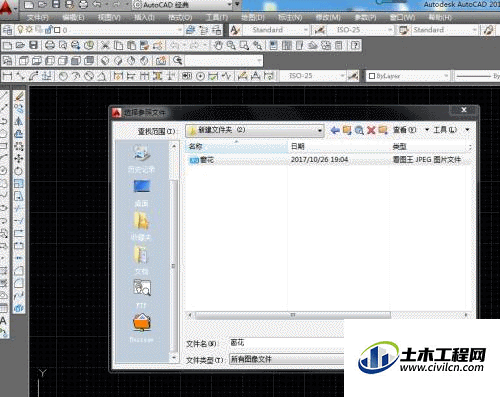This screenshot has height=397, width=500.
Task: Click the Help question mark icon
Action: tap(355, 45)
